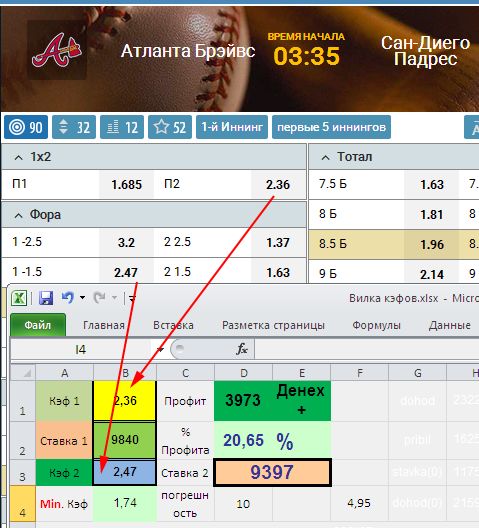Select row 1 header
The image size is (479, 528).
[23, 401]
